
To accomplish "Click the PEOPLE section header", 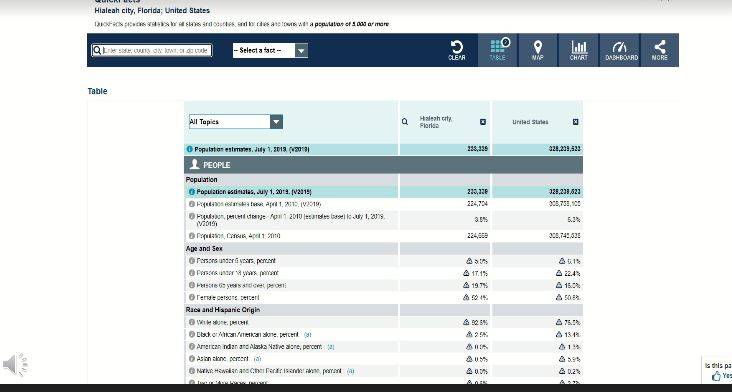I will point(383,165).
